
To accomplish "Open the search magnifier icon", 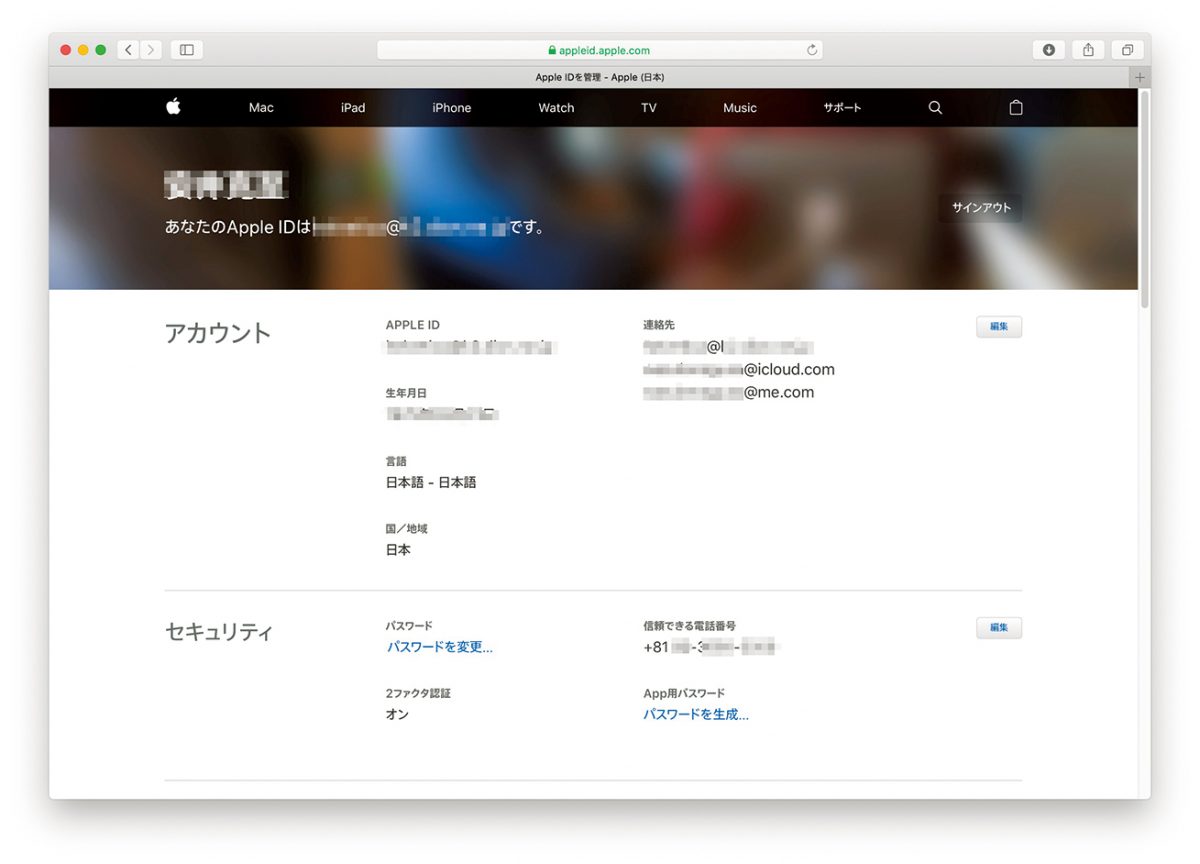I will tap(935, 108).
